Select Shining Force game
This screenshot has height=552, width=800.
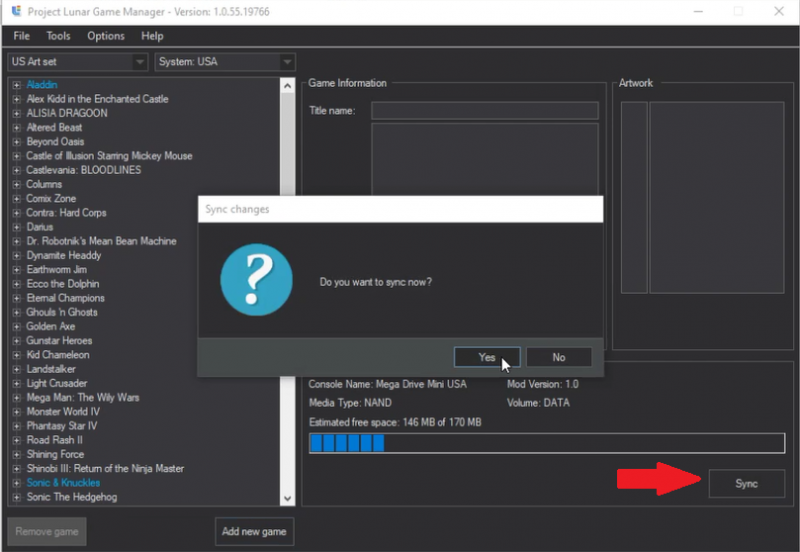click(x=55, y=455)
